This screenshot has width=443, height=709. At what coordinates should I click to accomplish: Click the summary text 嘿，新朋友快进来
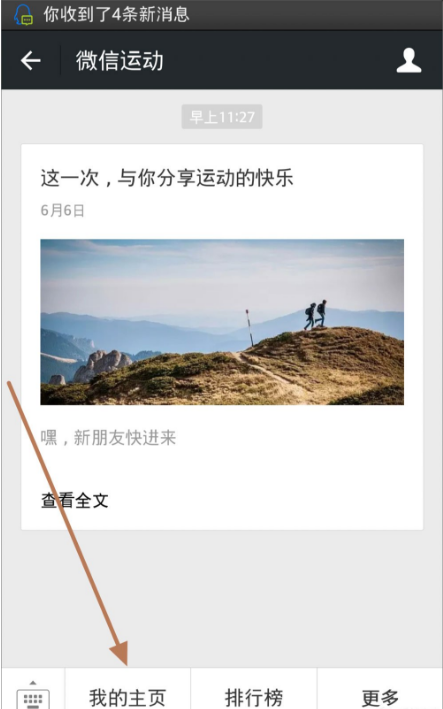[108, 438]
